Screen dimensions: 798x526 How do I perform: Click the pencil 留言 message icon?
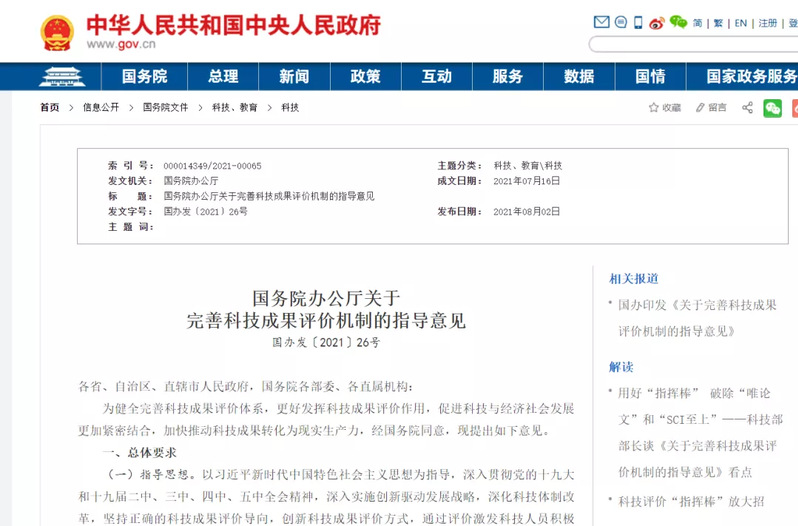711,107
